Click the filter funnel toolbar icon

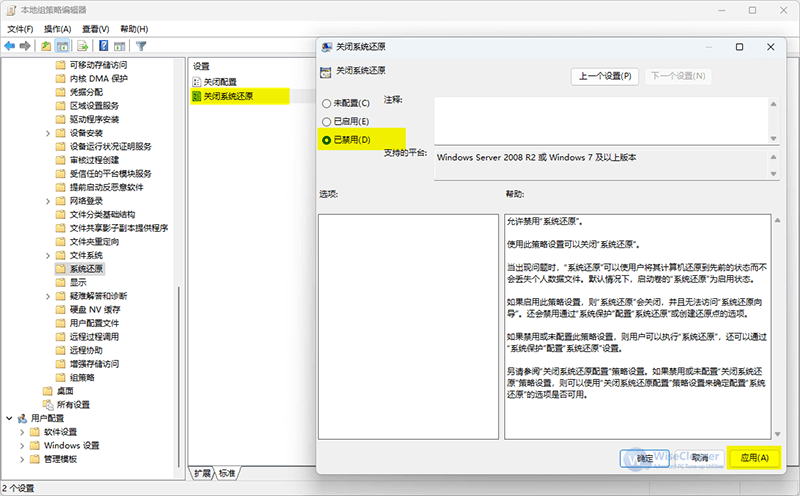pos(141,46)
